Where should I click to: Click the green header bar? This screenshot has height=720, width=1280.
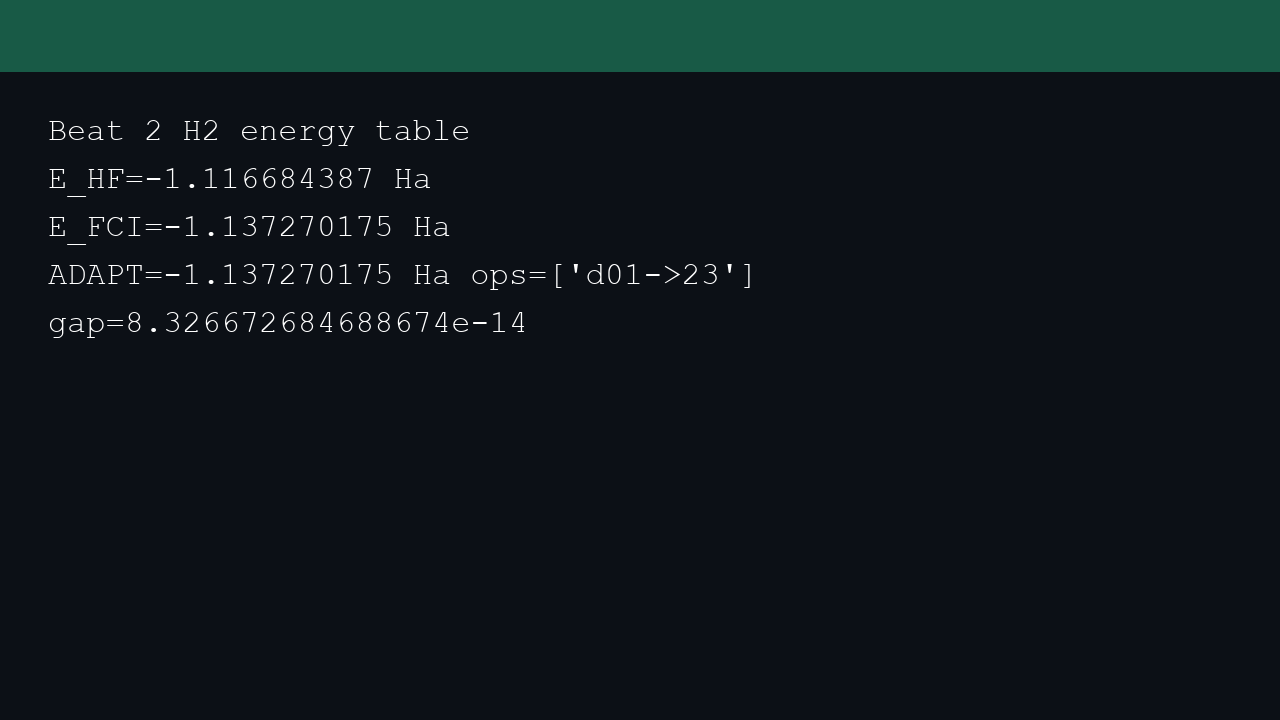click(640, 36)
